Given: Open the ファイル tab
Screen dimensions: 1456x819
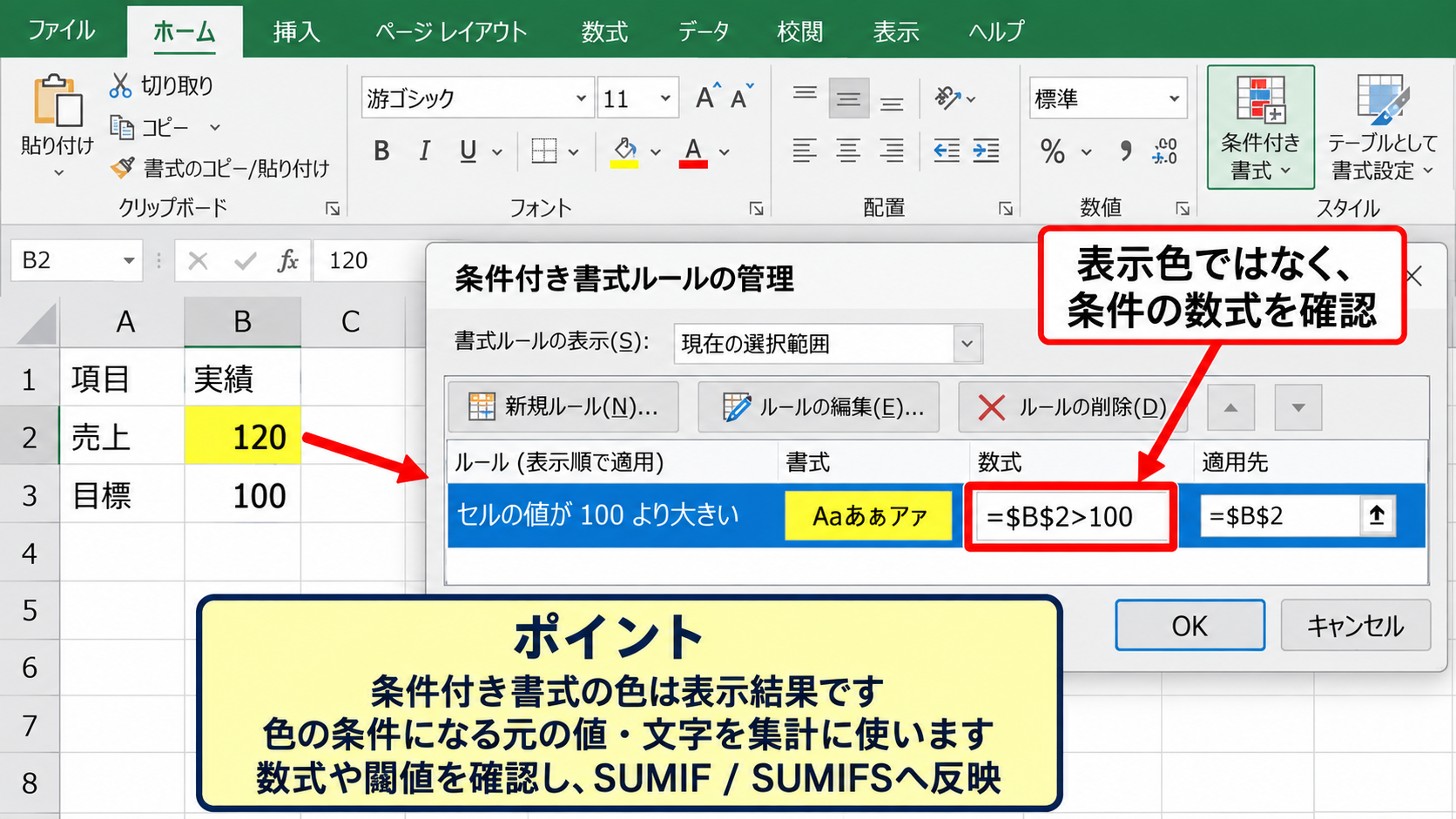Looking at the screenshot, I should click(x=62, y=30).
